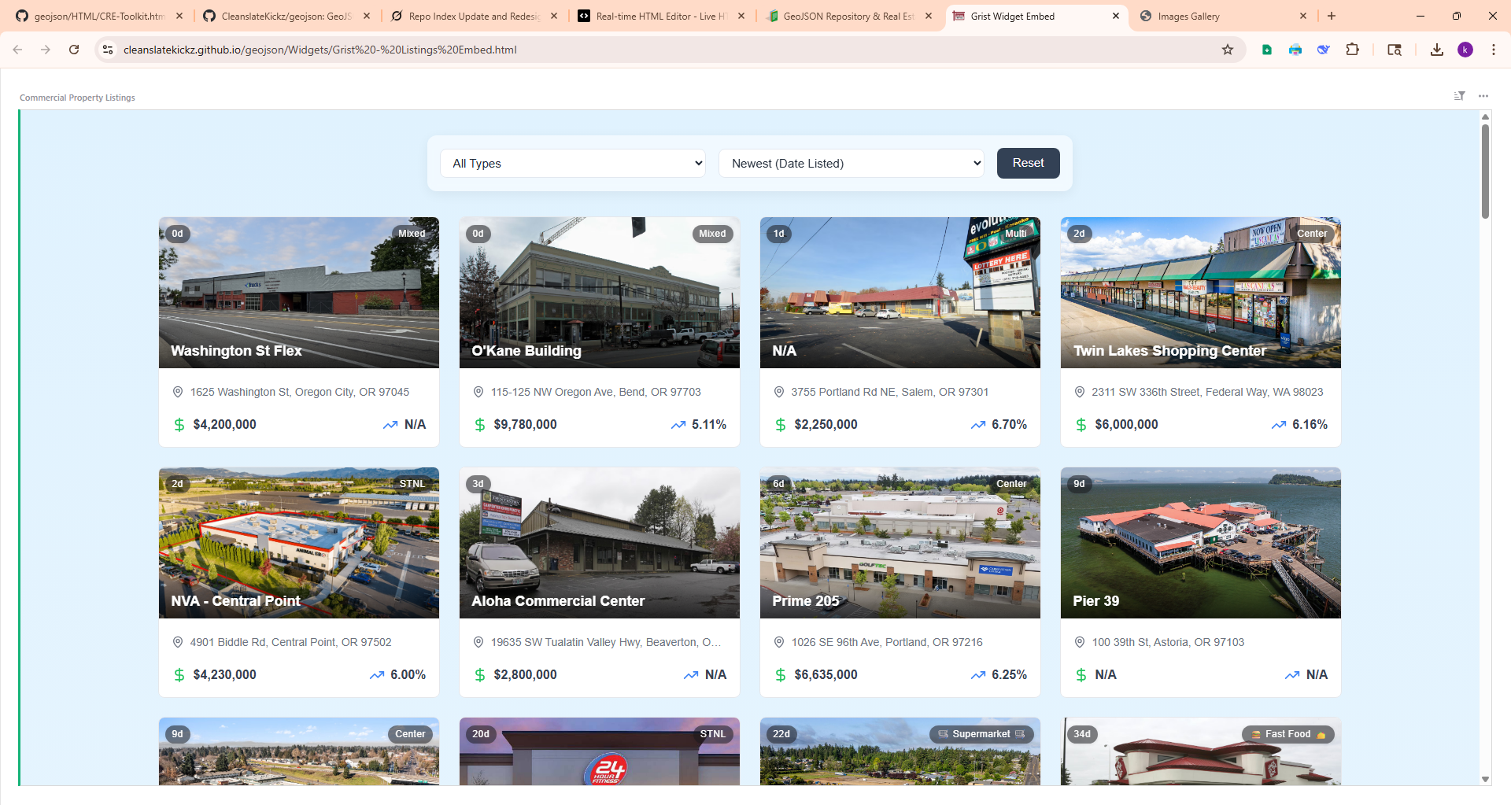This screenshot has height=812, width=1511.
Task: Close the Grist Widget Embed tab
Action: coord(1116,16)
